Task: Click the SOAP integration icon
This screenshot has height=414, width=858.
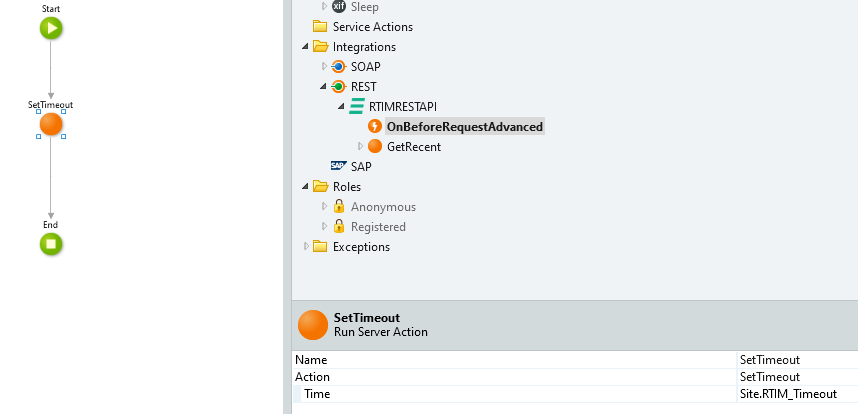Action: [x=338, y=67]
